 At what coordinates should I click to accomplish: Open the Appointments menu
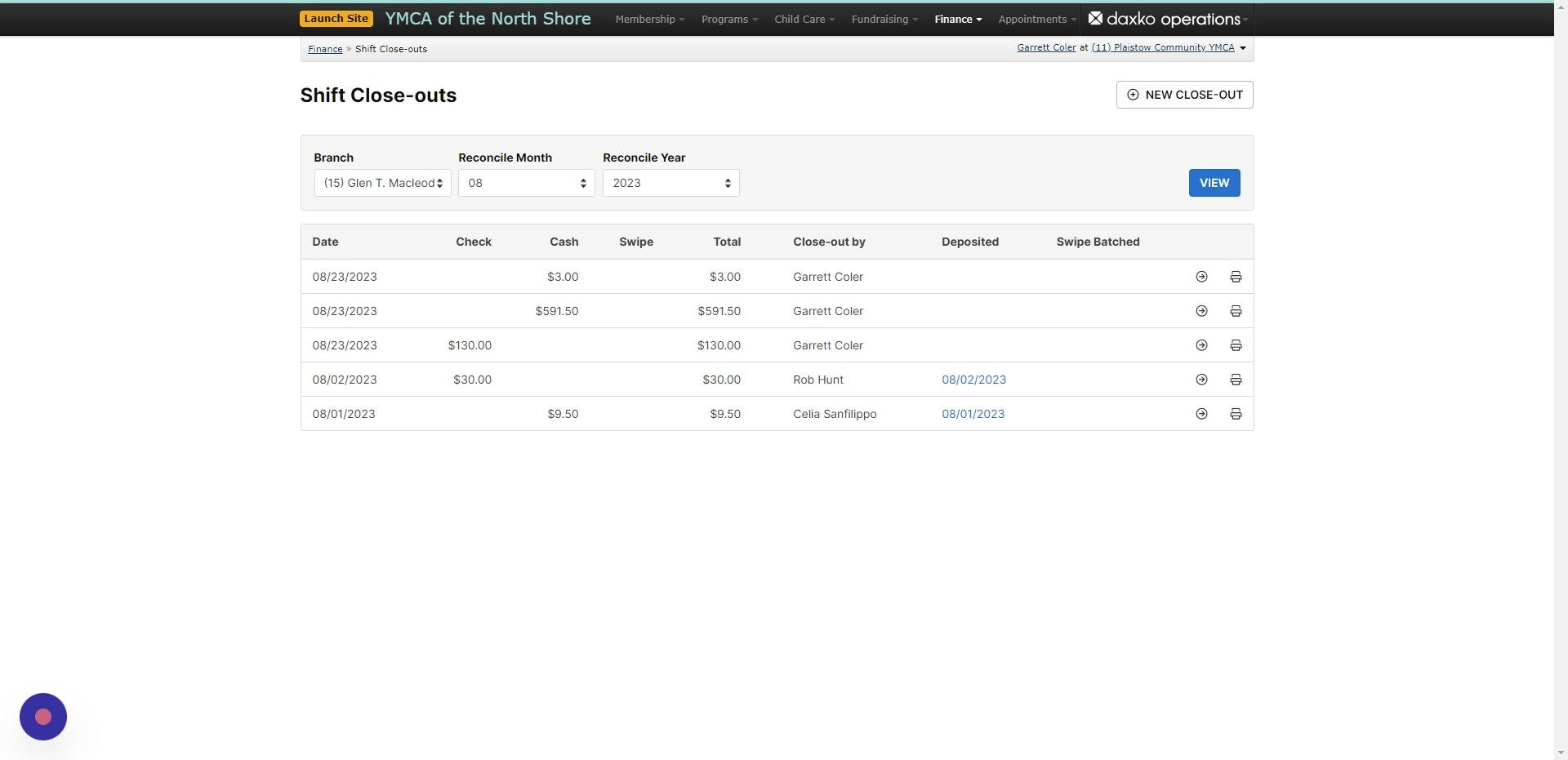coord(1037,19)
